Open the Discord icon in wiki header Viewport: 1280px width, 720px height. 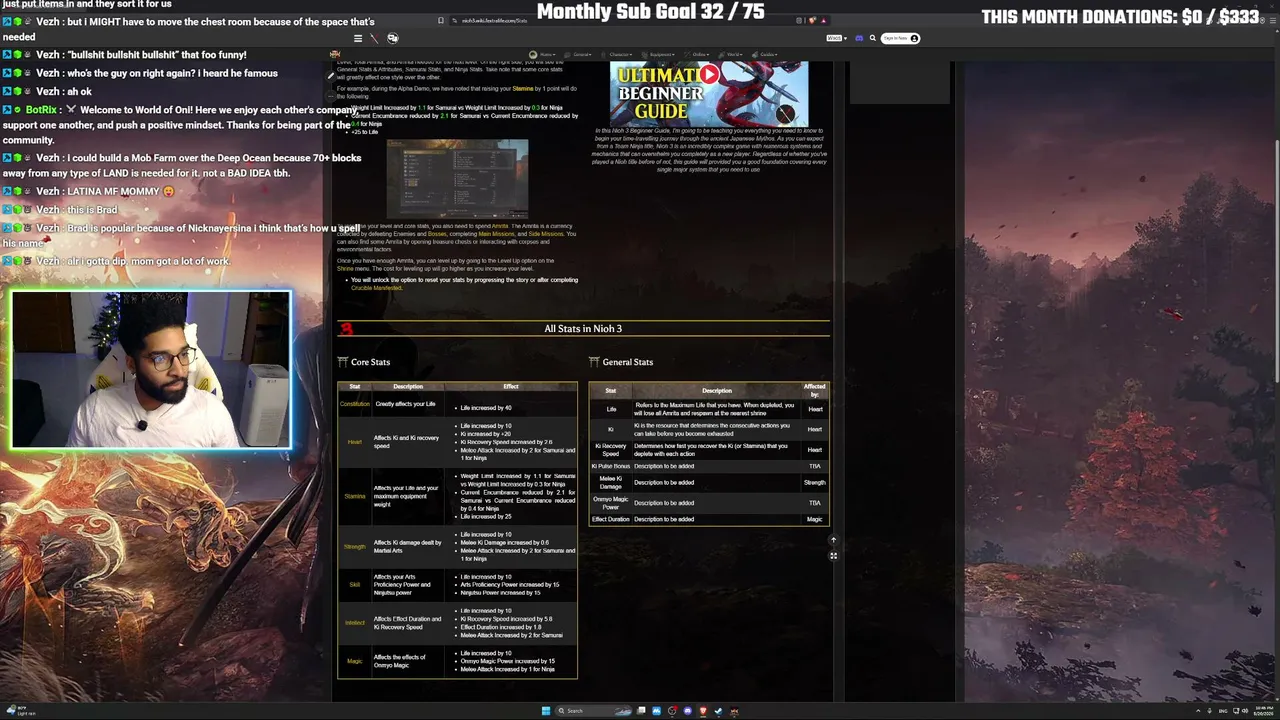(x=859, y=38)
